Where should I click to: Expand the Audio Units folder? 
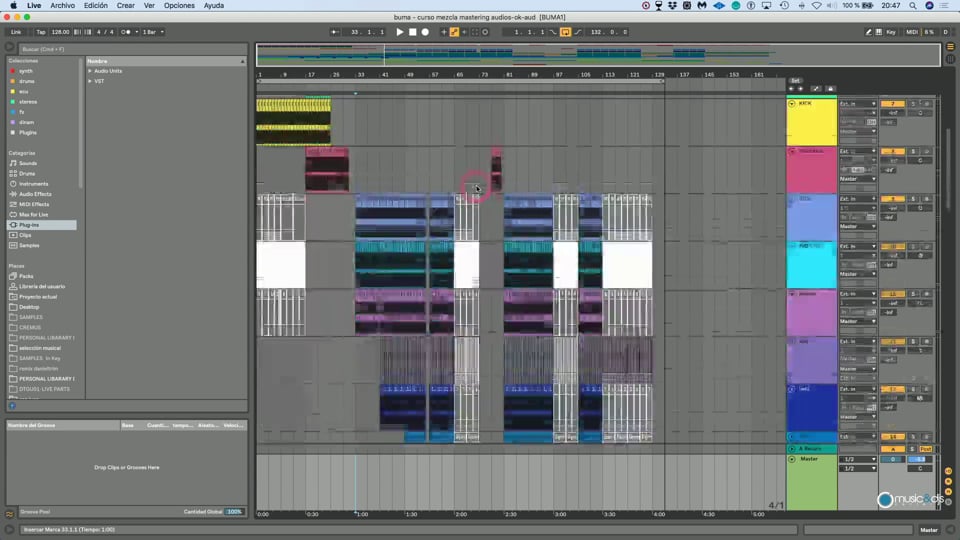tap(90, 71)
